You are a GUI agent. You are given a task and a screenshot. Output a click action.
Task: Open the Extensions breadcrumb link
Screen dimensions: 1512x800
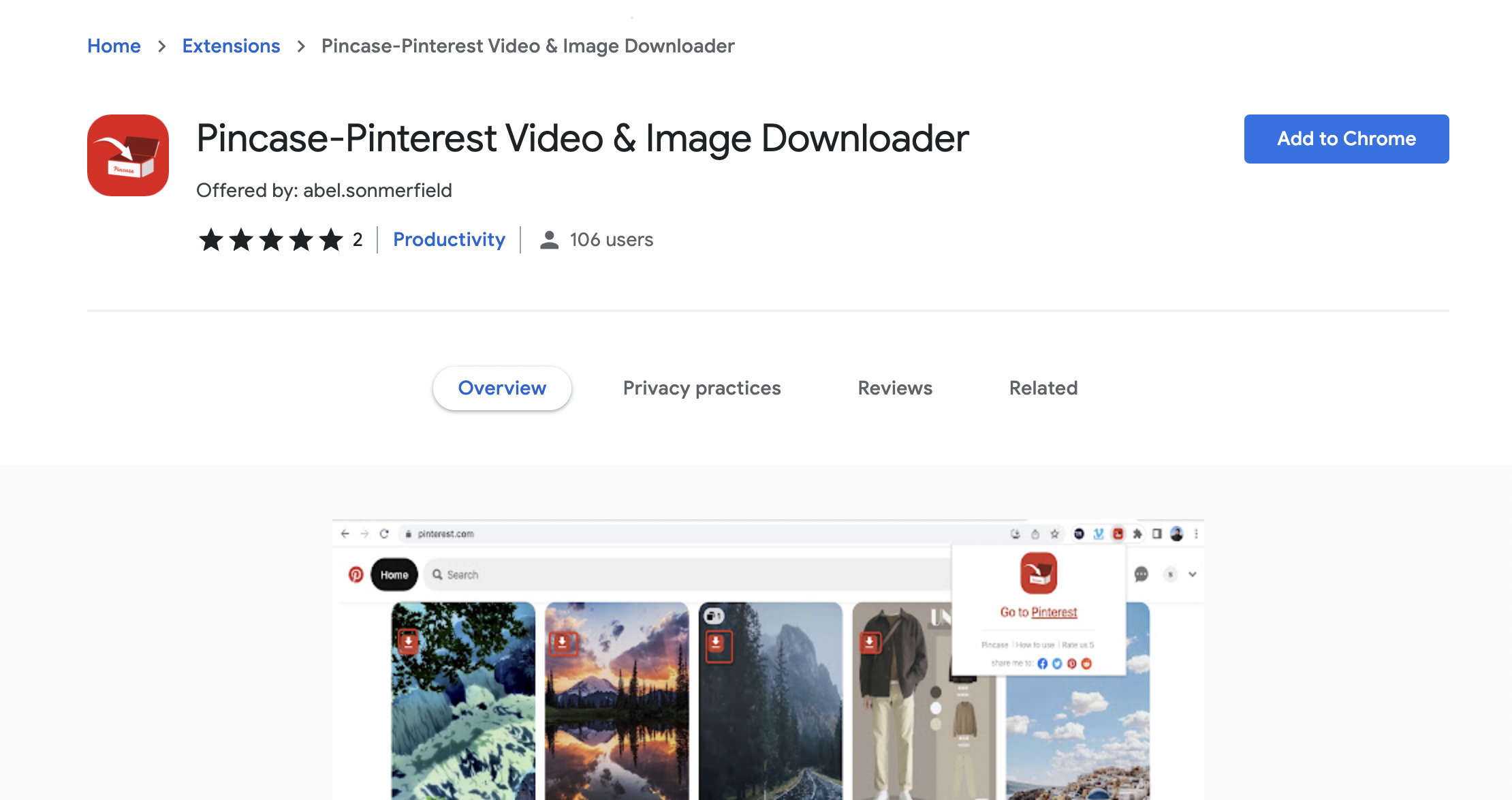point(231,46)
